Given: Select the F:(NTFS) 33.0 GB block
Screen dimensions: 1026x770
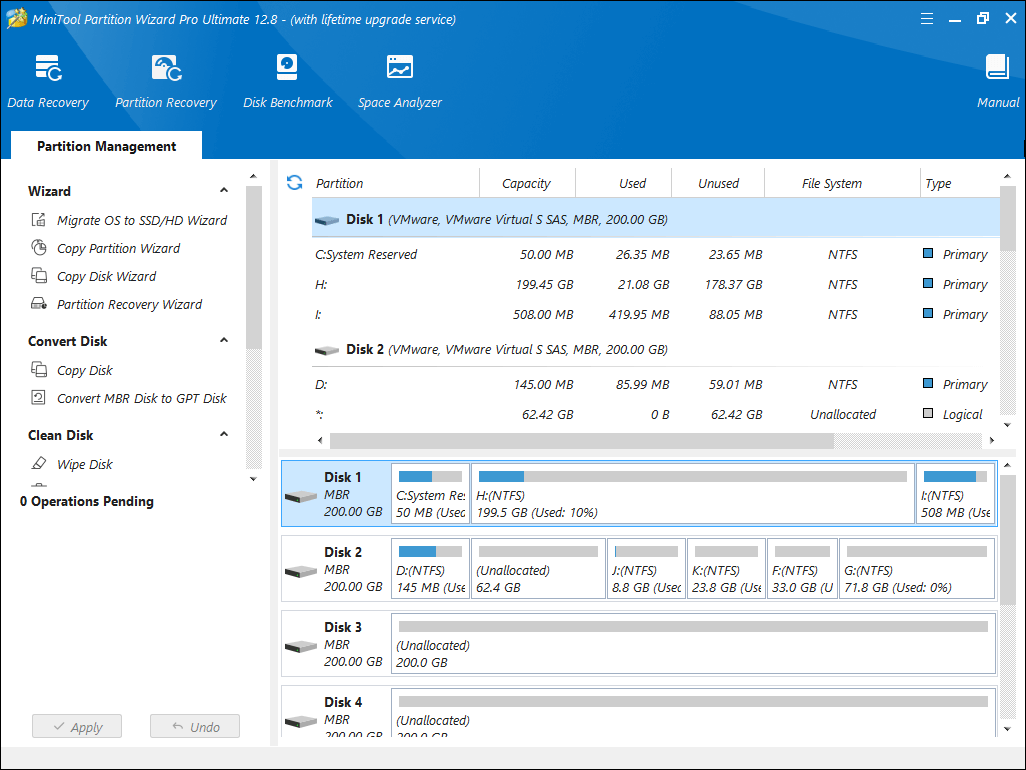Looking at the screenshot, I should coord(802,569).
